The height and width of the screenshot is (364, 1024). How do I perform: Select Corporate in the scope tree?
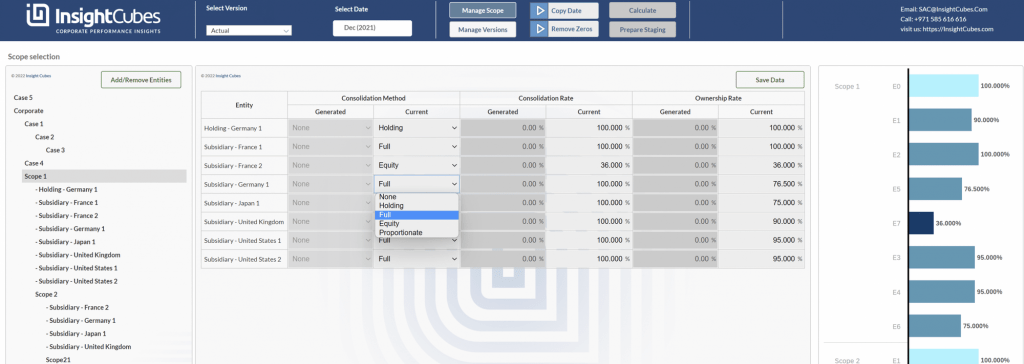[29, 110]
